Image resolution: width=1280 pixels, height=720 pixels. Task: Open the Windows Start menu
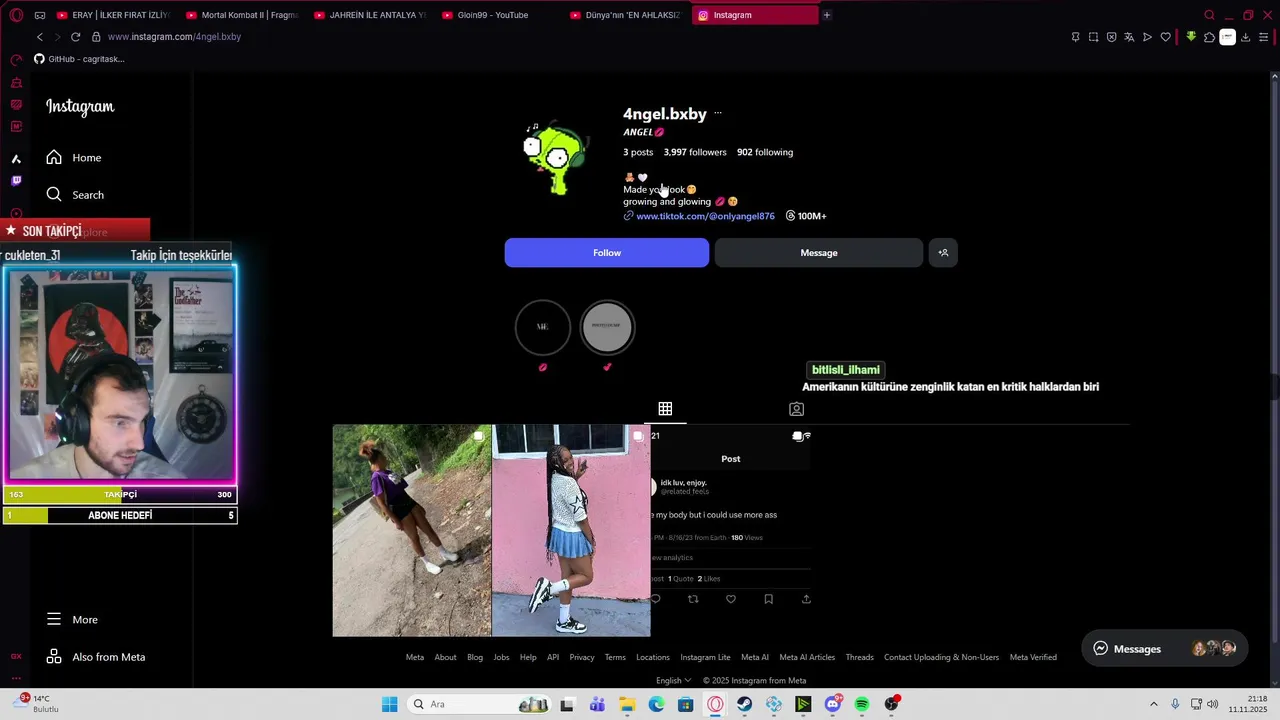coord(389,705)
